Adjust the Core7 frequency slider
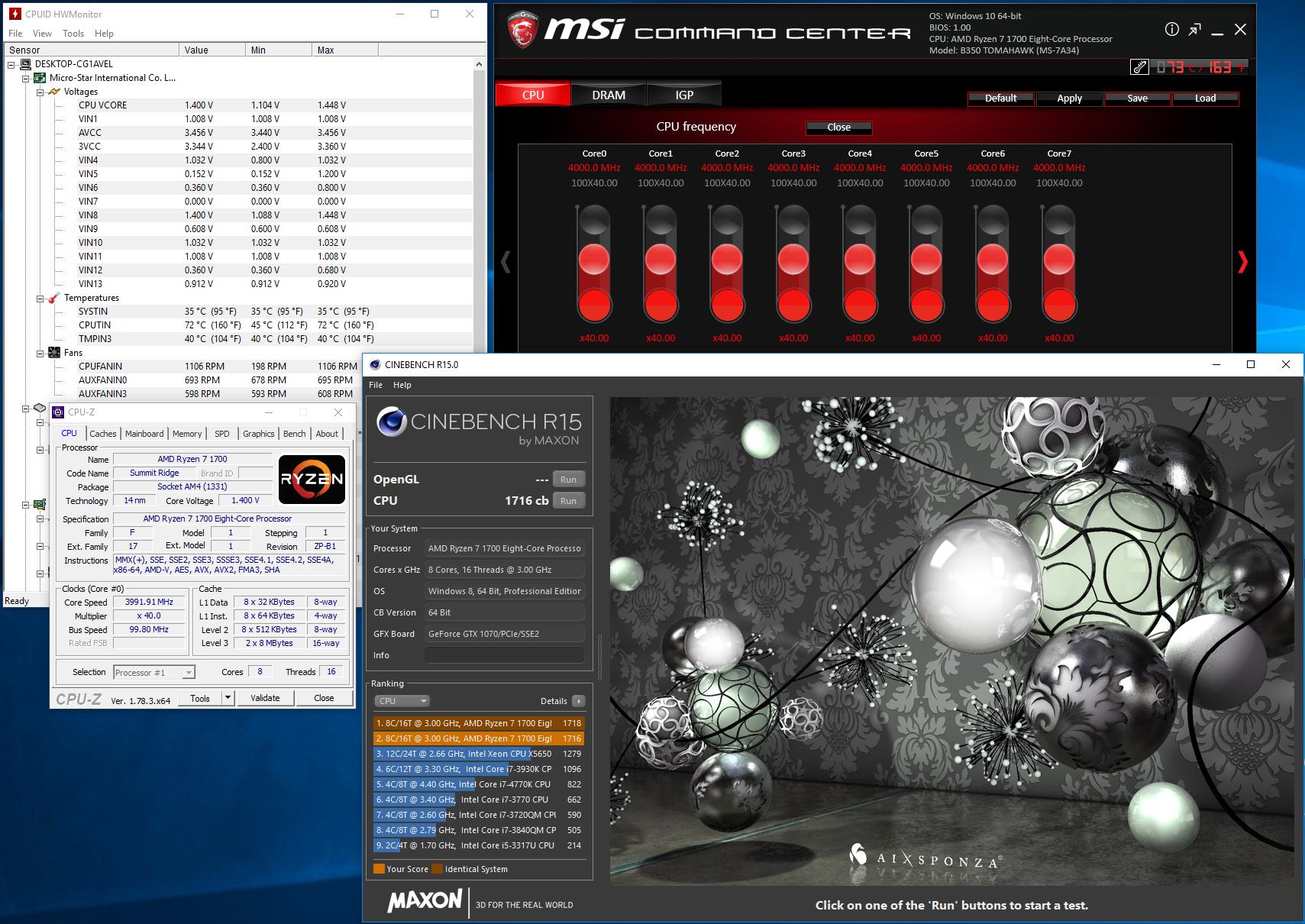1305x924 pixels. 1059,262
